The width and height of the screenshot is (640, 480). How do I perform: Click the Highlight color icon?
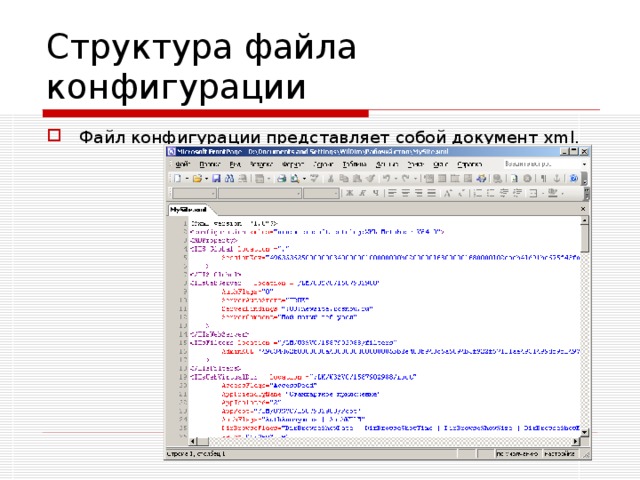point(552,193)
